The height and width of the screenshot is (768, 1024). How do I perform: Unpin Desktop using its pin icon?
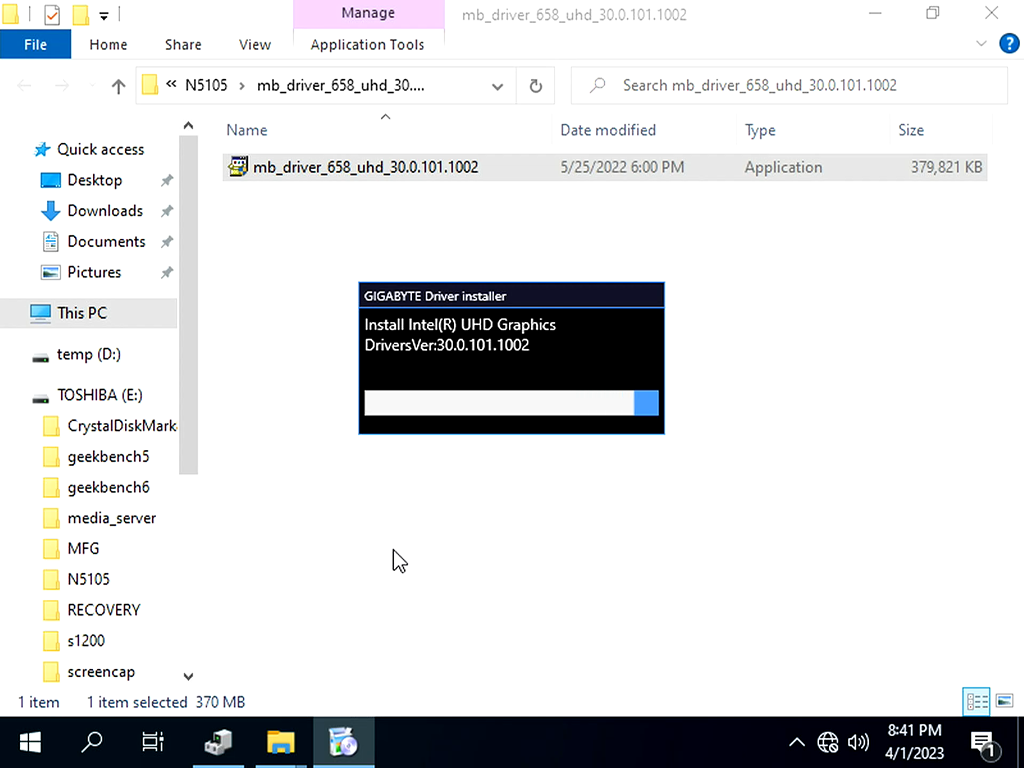coord(167,180)
